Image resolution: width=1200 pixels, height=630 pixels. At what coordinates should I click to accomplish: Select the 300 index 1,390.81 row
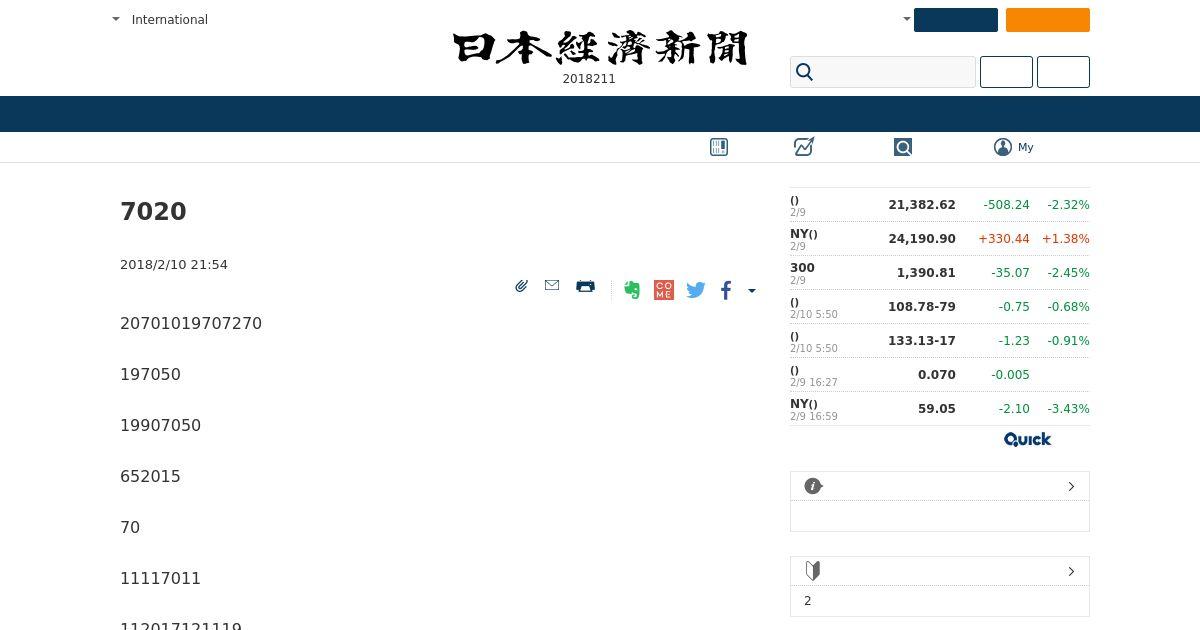tap(940, 273)
